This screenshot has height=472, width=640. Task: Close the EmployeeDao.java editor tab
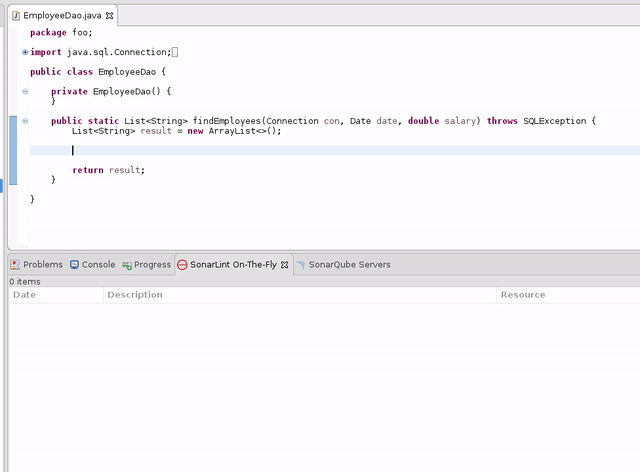(x=109, y=16)
